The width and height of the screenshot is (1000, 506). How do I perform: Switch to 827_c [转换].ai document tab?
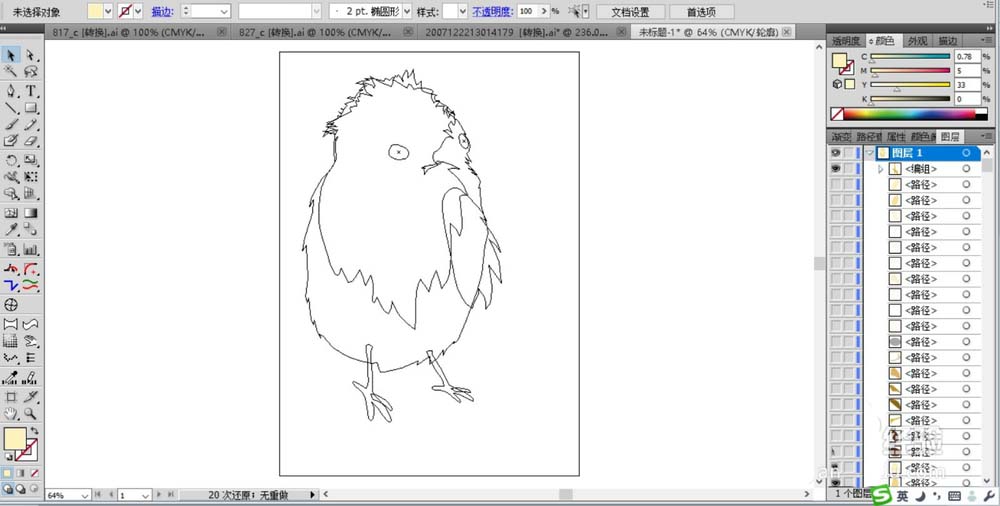tap(315, 32)
